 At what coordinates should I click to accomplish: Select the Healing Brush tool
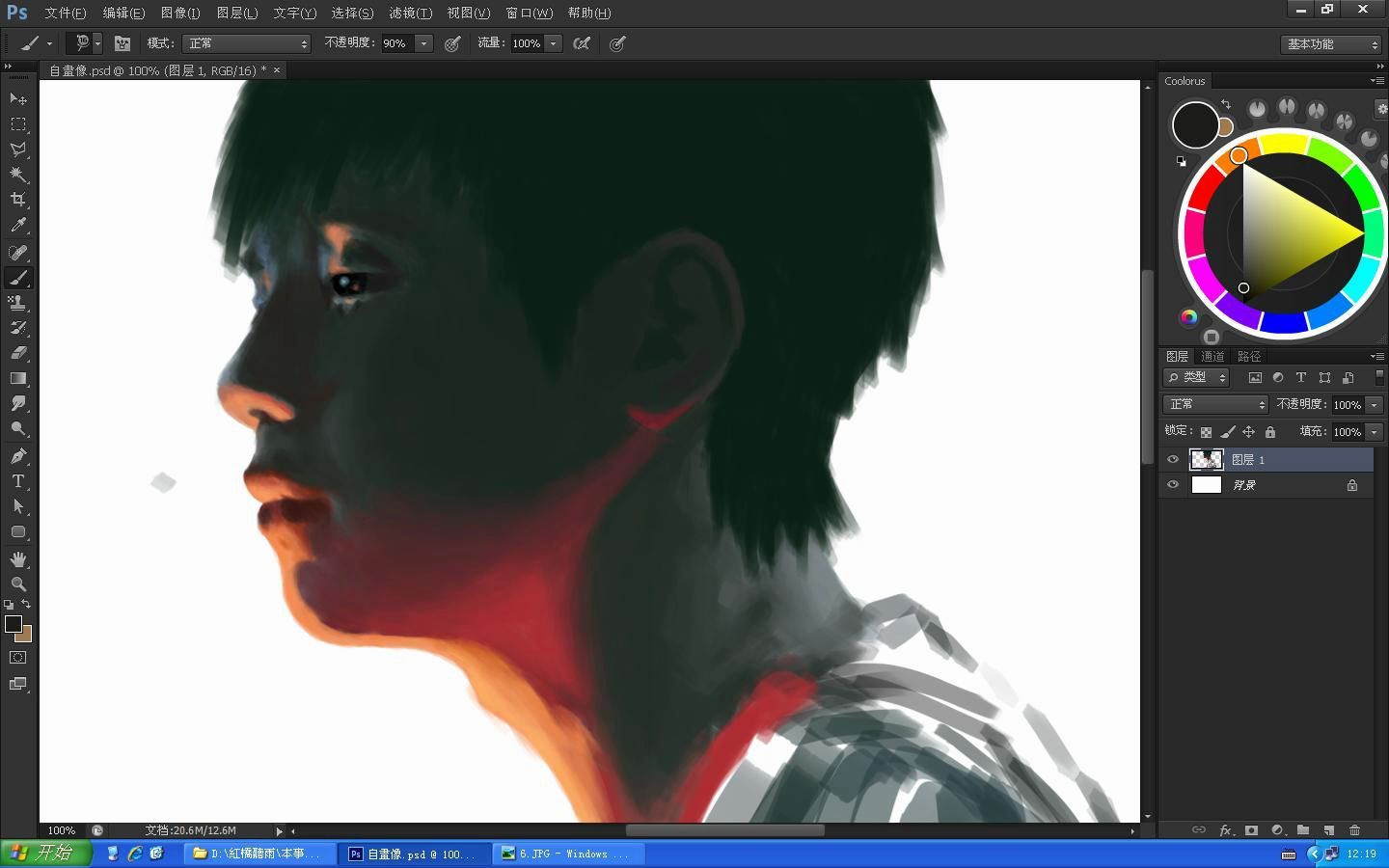pyautogui.click(x=18, y=253)
